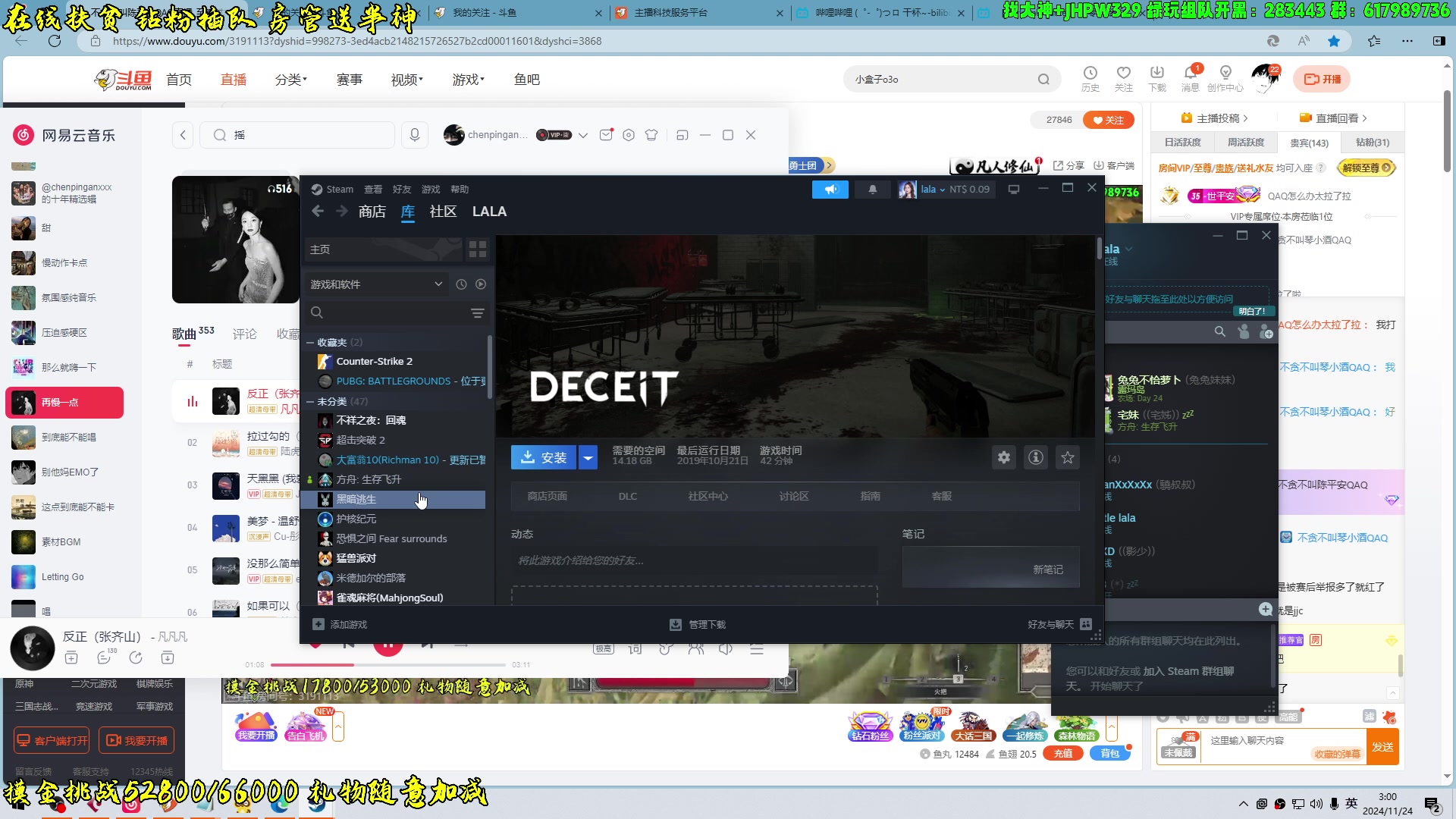Screen dimensions: 1456x819
Task: Open install options dropdown arrow
Action: [x=588, y=457]
